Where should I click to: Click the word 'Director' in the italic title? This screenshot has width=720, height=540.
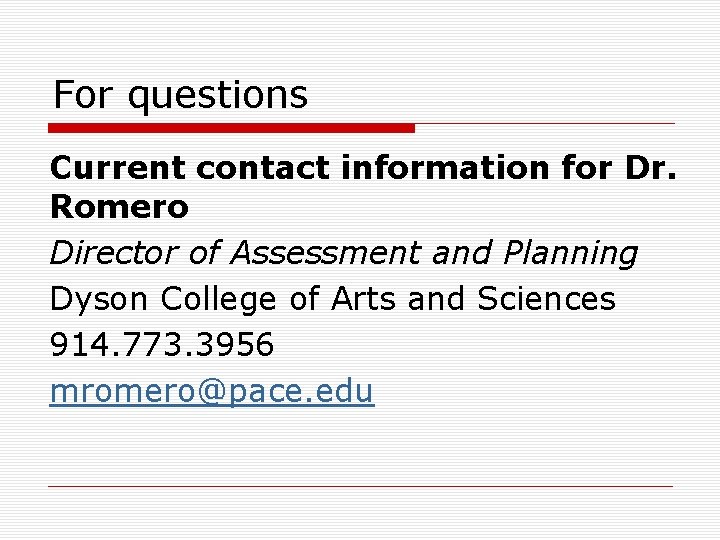tap(114, 253)
